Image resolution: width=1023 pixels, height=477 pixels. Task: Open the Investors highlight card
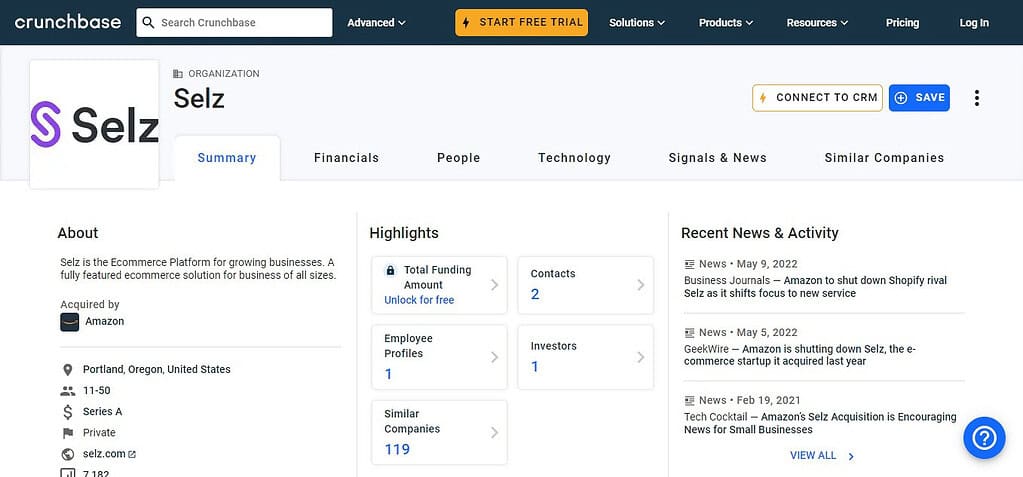pyautogui.click(x=585, y=357)
